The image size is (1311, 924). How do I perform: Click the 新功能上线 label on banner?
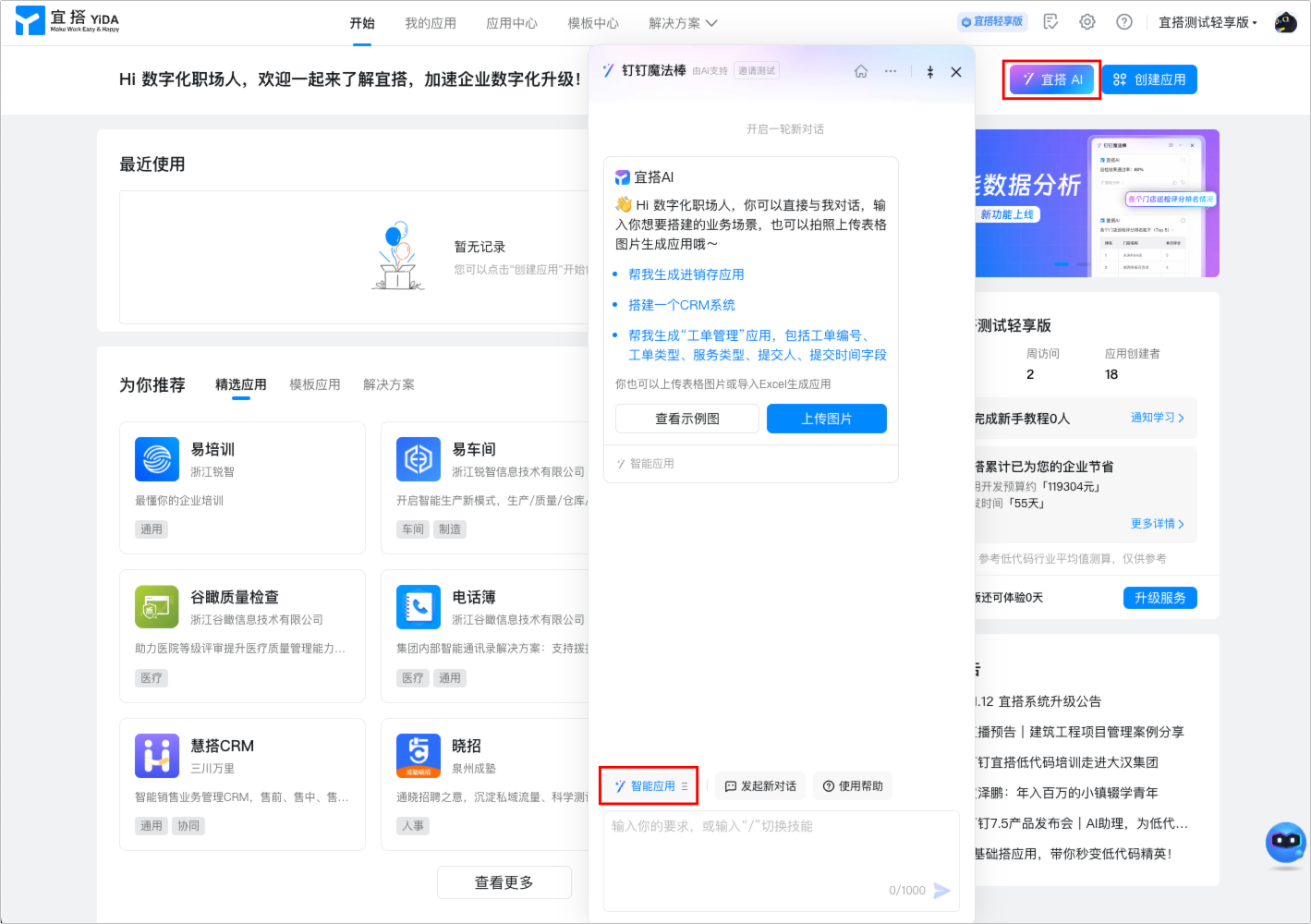[1007, 214]
